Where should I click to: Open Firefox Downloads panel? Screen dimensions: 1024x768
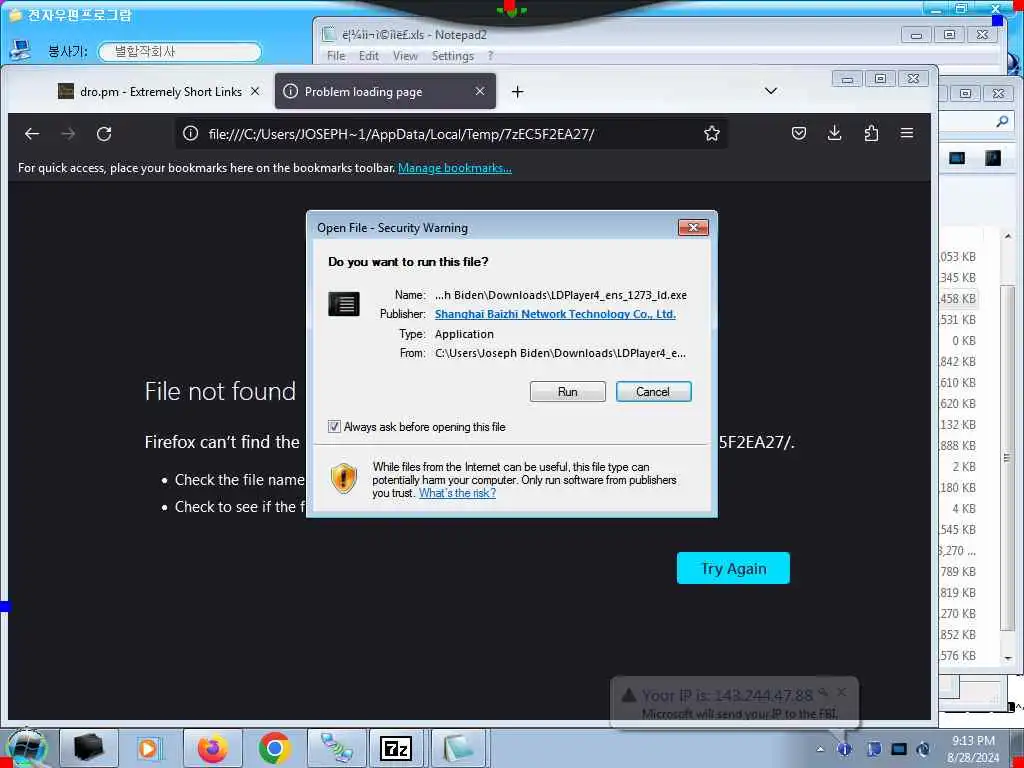coord(834,133)
